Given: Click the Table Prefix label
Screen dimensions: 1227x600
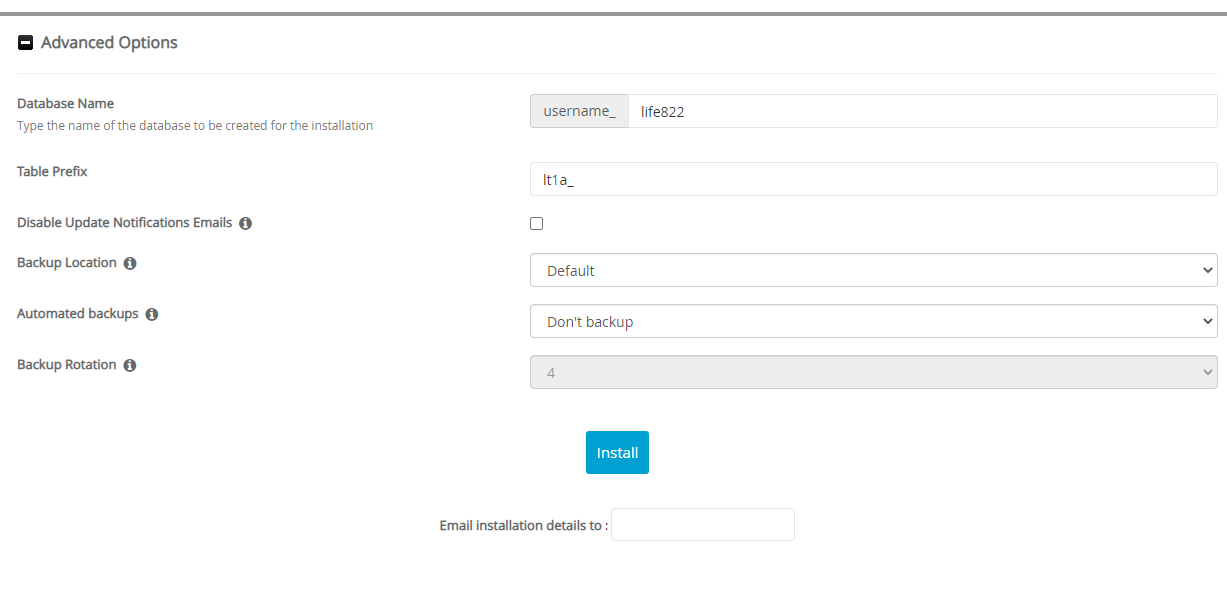Looking at the screenshot, I should (x=52, y=171).
